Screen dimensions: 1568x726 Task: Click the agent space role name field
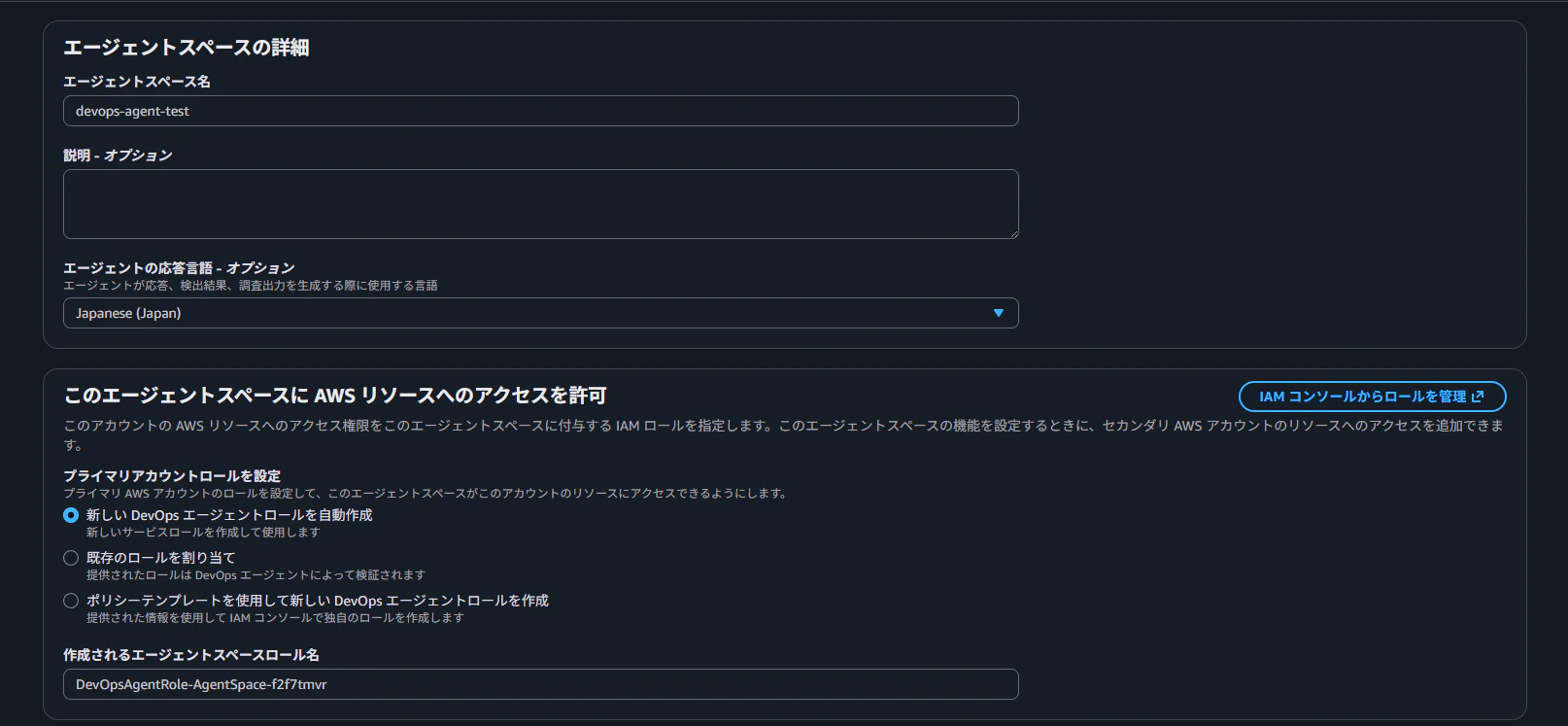pos(540,684)
